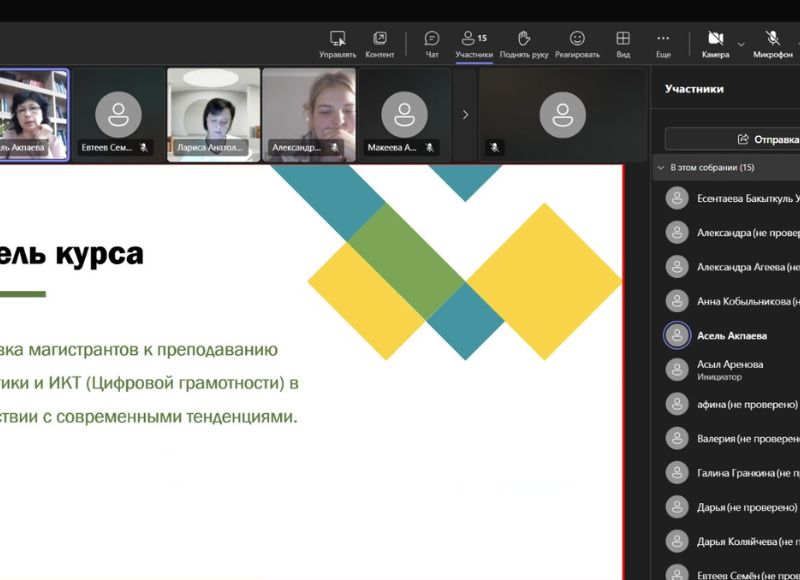Click the Участники (Participants) icon
This screenshot has height=580, width=800.
[x=473, y=44]
